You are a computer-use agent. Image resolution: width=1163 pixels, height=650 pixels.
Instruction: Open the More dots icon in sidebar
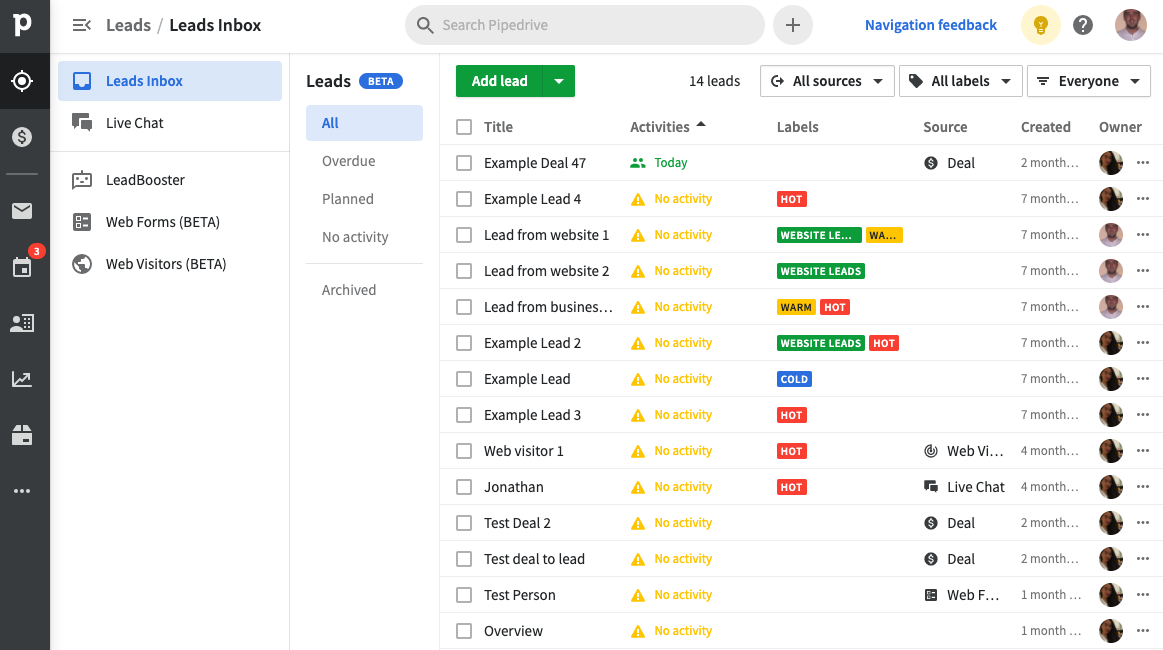click(22, 491)
